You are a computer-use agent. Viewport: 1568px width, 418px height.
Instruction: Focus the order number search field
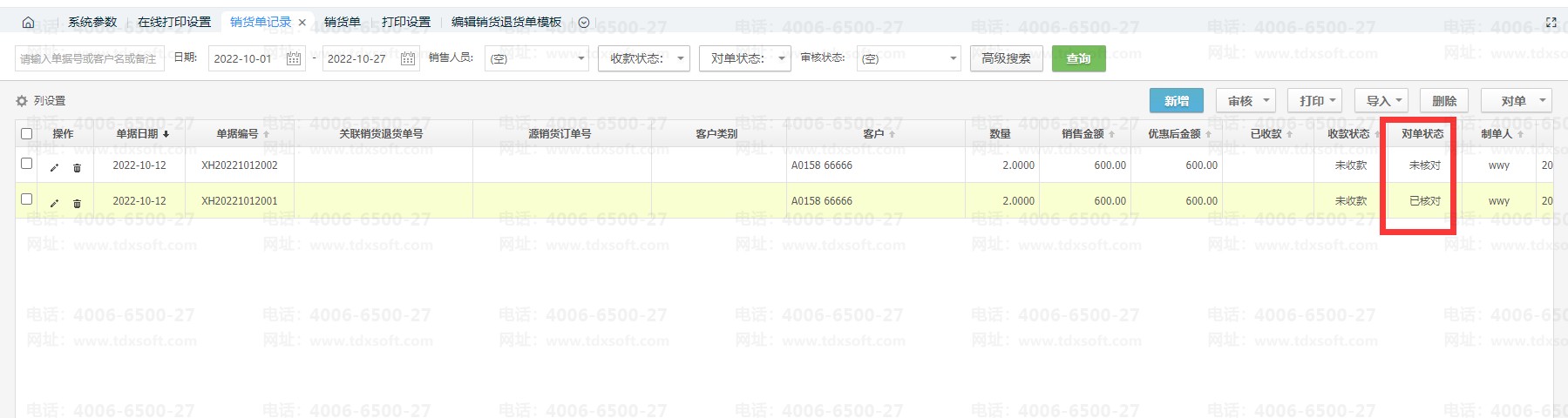click(x=89, y=59)
